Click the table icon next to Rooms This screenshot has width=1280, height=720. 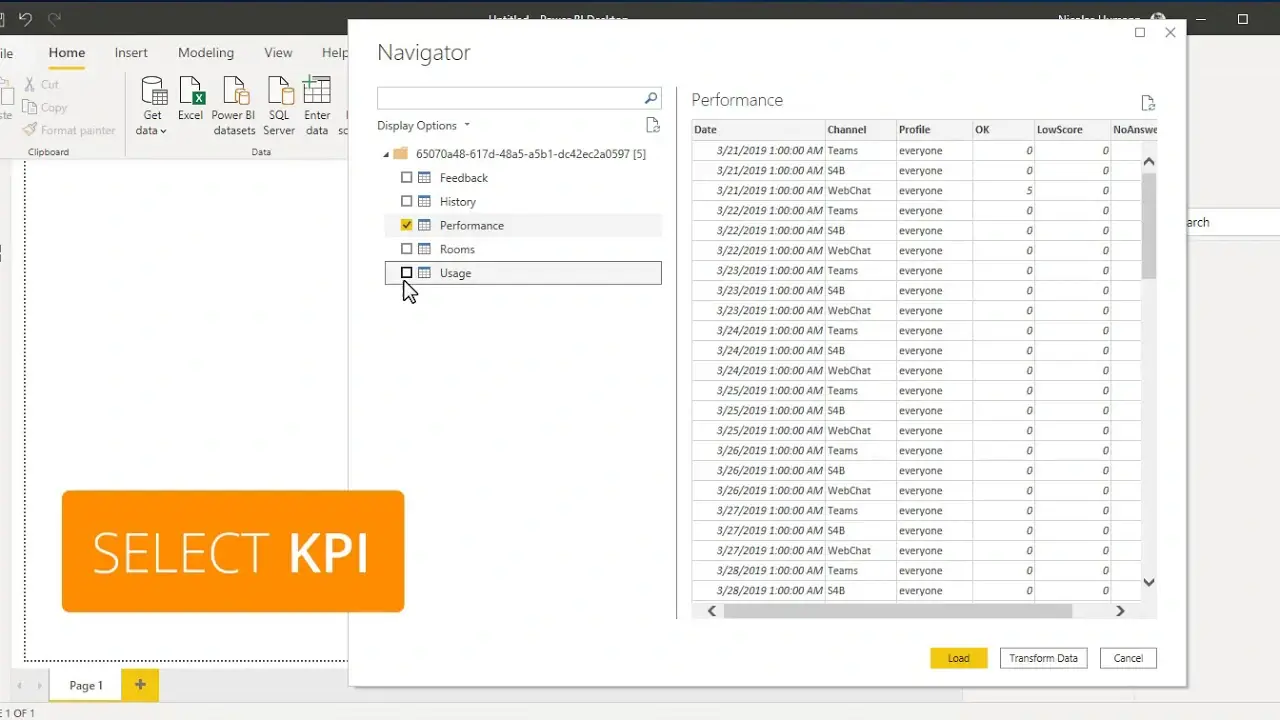point(424,249)
